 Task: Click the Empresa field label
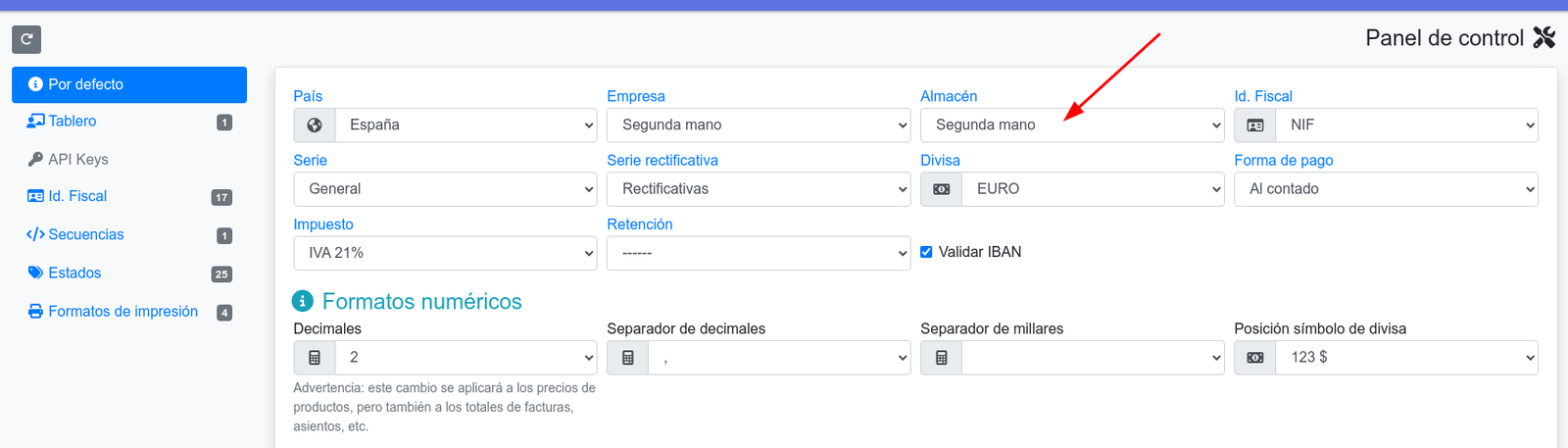tap(636, 96)
